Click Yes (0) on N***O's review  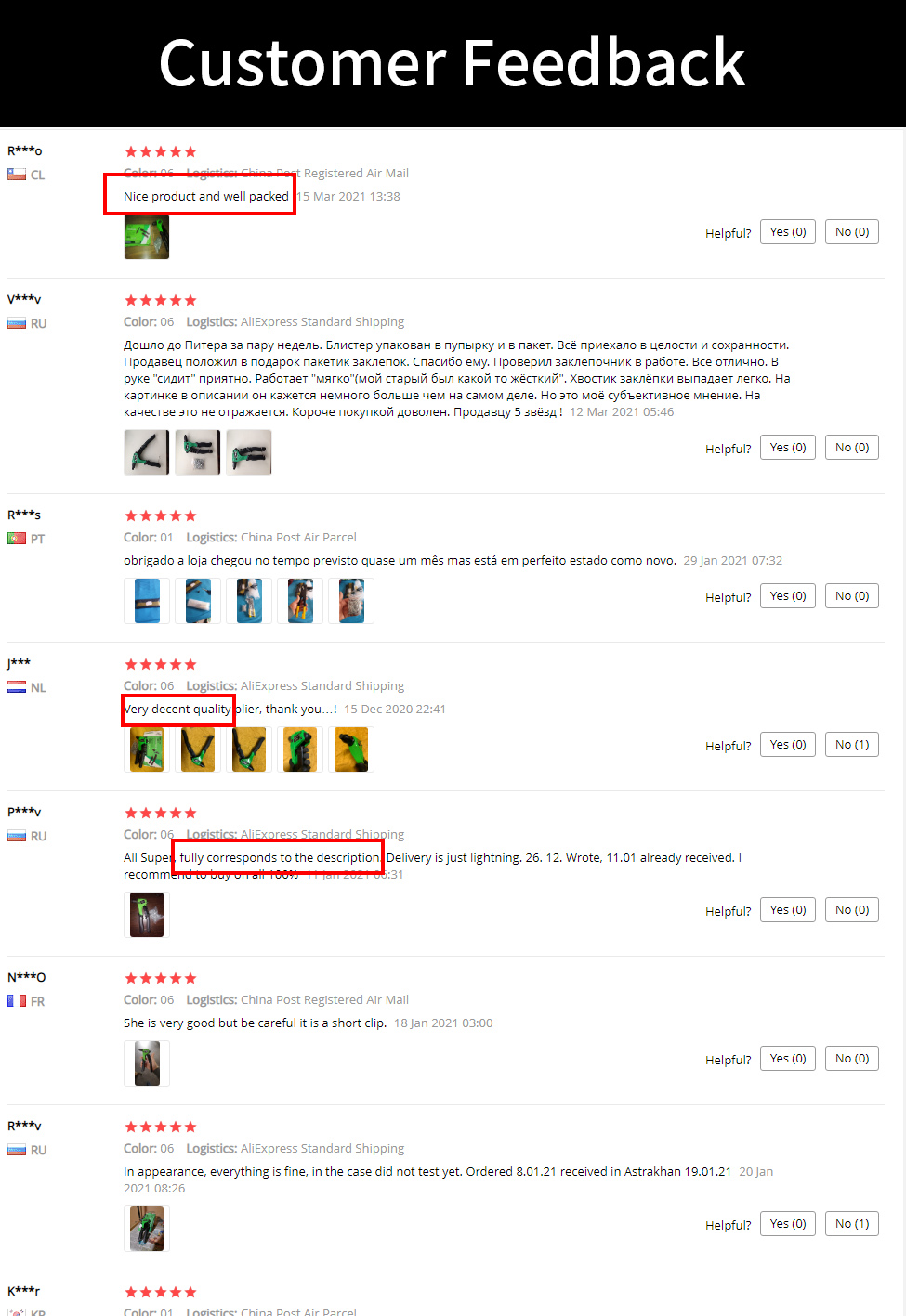pyautogui.click(x=788, y=1059)
